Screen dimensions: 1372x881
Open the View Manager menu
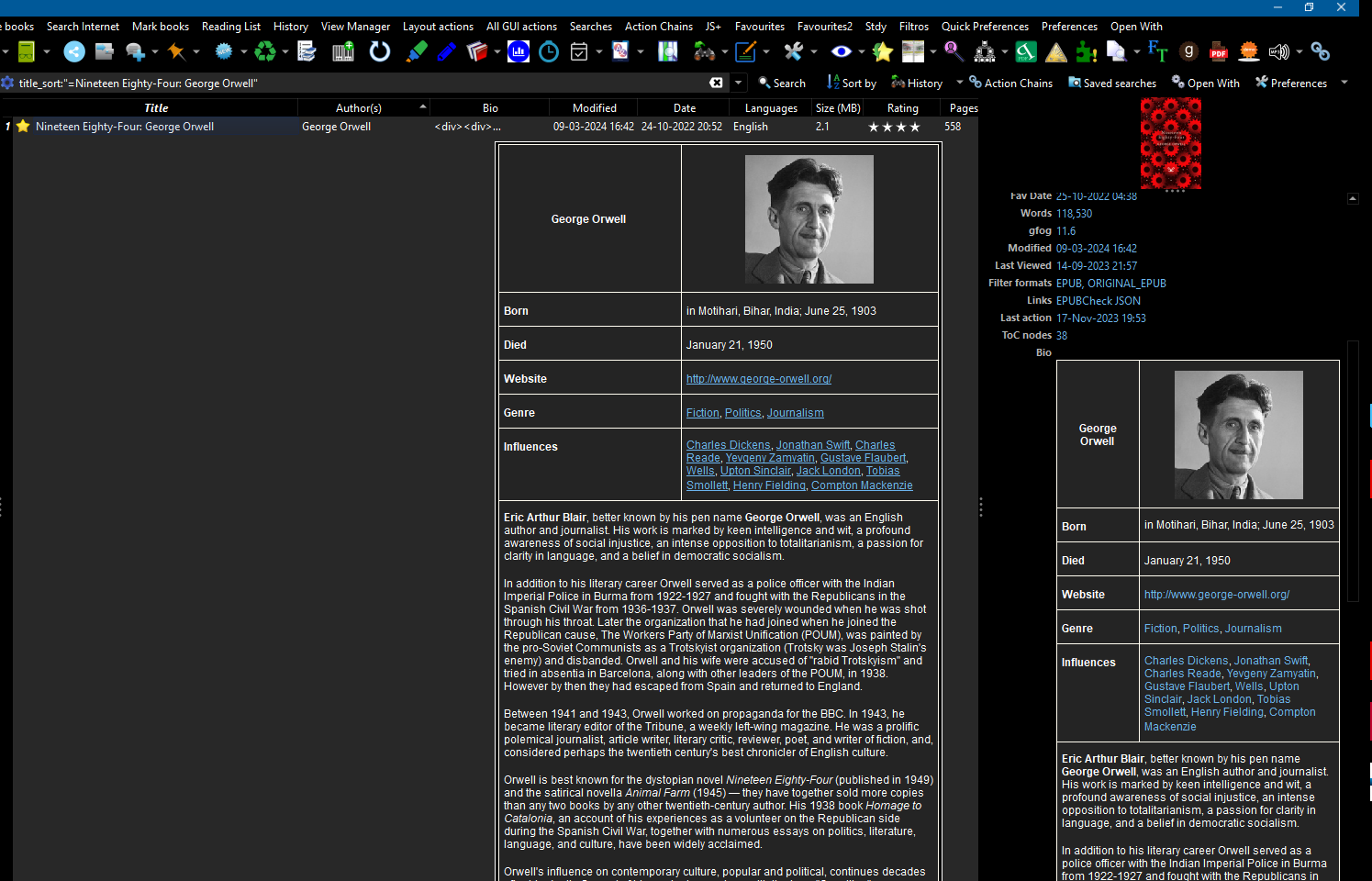pos(355,27)
